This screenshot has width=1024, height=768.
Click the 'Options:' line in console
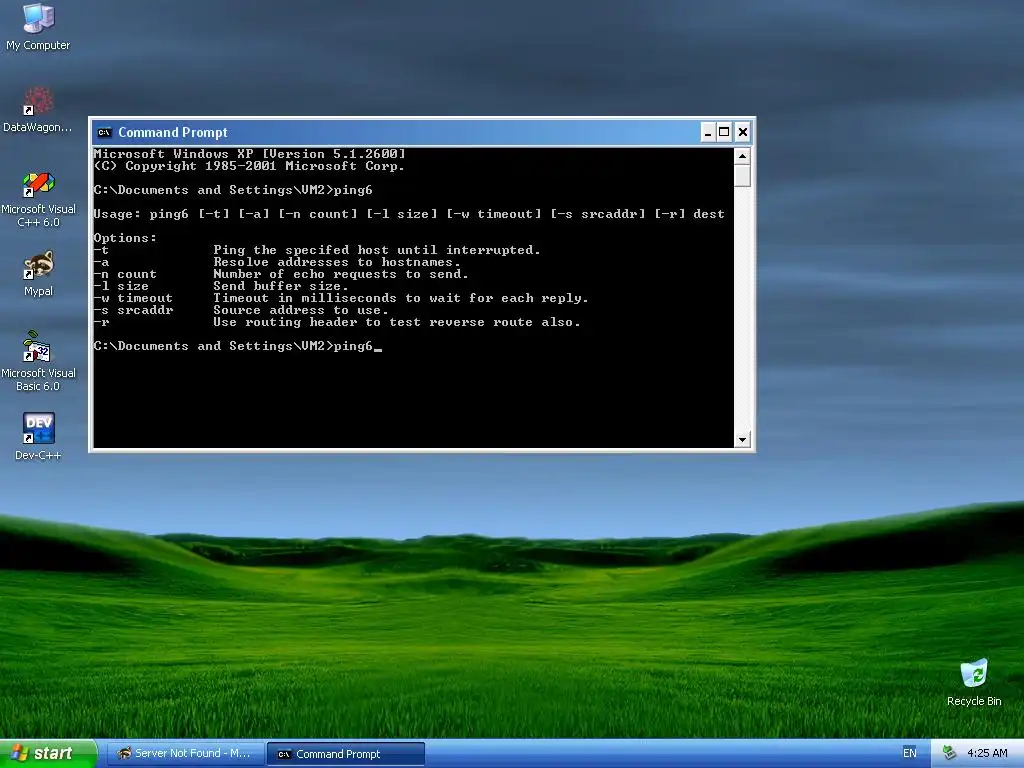(125, 238)
